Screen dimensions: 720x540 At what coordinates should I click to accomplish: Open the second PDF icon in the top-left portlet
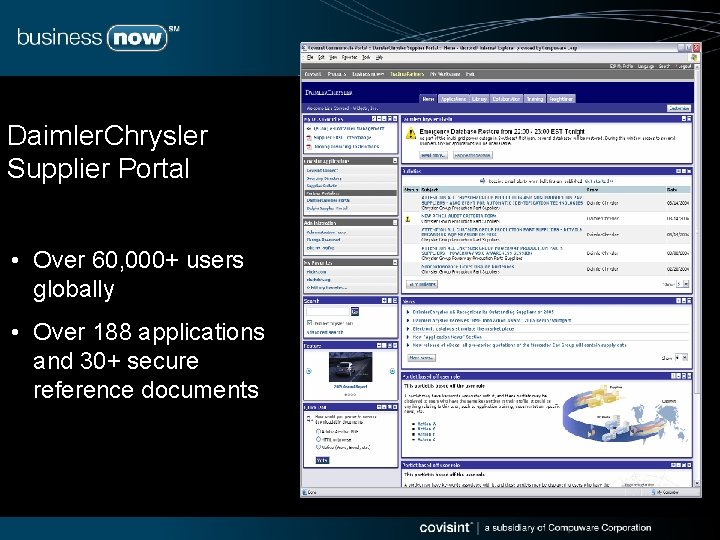(x=309, y=146)
